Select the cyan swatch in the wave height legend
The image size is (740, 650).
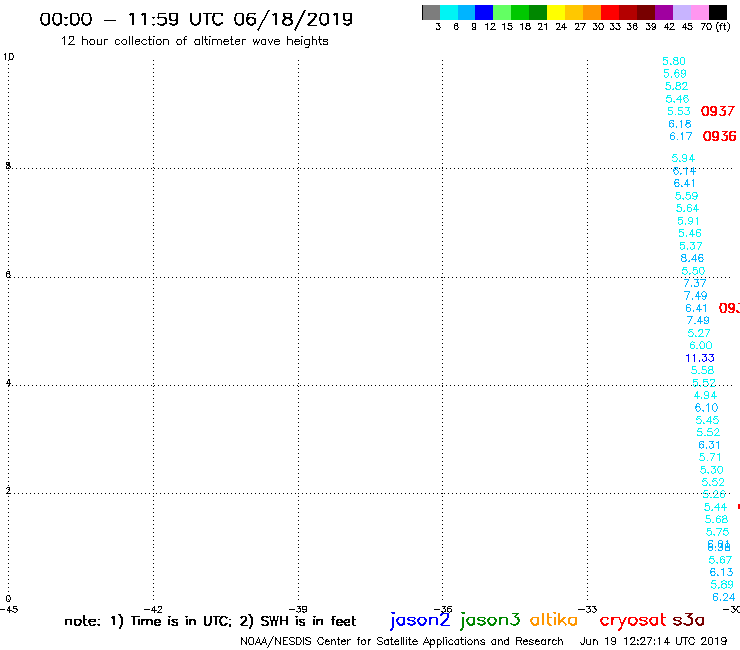(x=449, y=12)
